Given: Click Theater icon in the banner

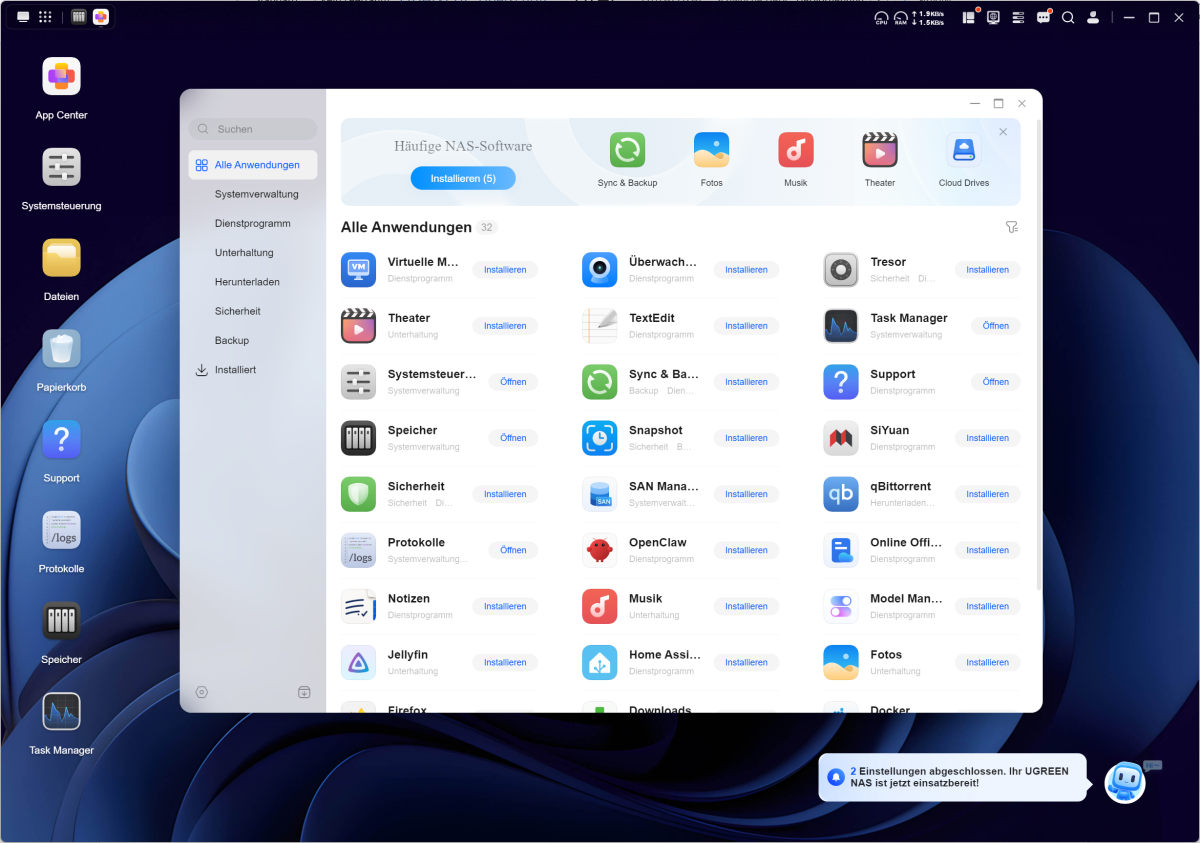Looking at the screenshot, I should point(880,151).
